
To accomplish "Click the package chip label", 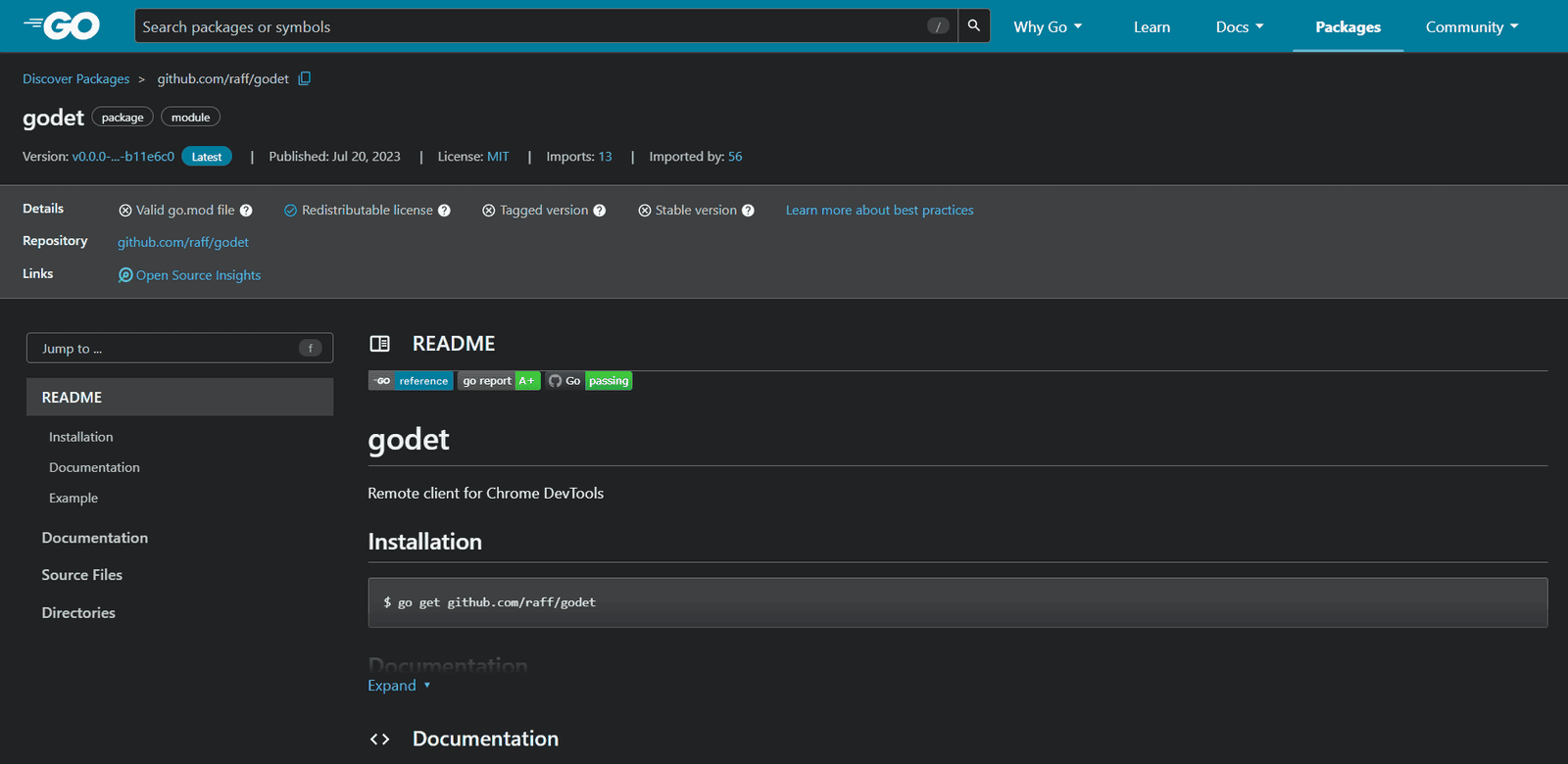I will [x=122, y=118].
